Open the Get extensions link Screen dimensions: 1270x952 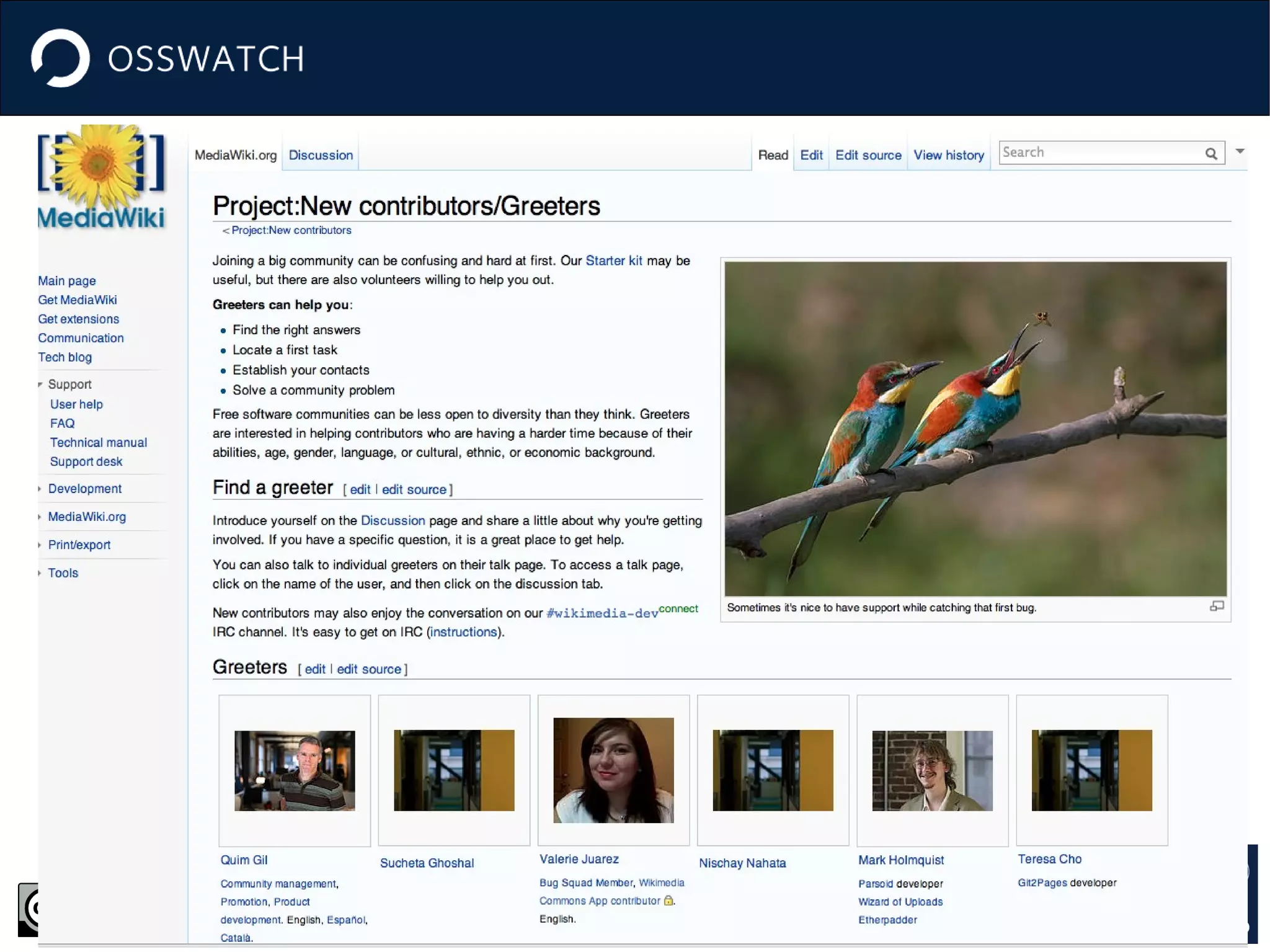(79, 319)
